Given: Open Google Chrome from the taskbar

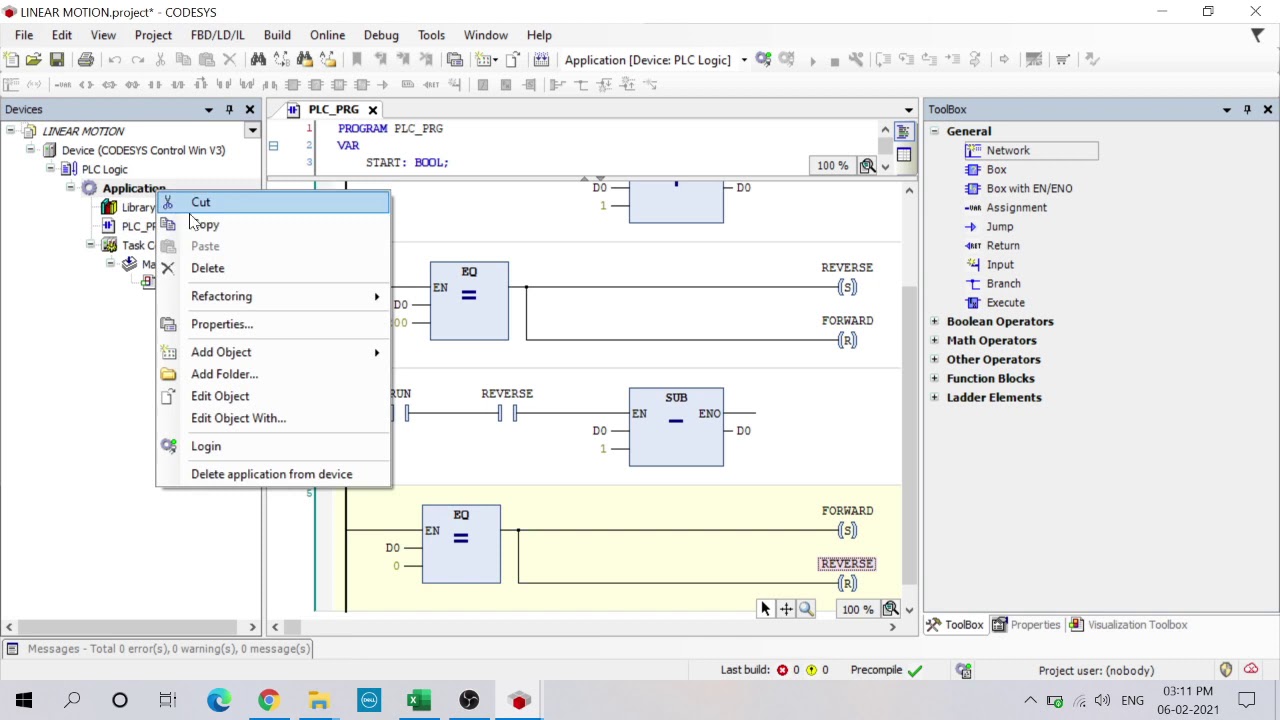Looking at the screenshot, I should click(x=268, y=700).
